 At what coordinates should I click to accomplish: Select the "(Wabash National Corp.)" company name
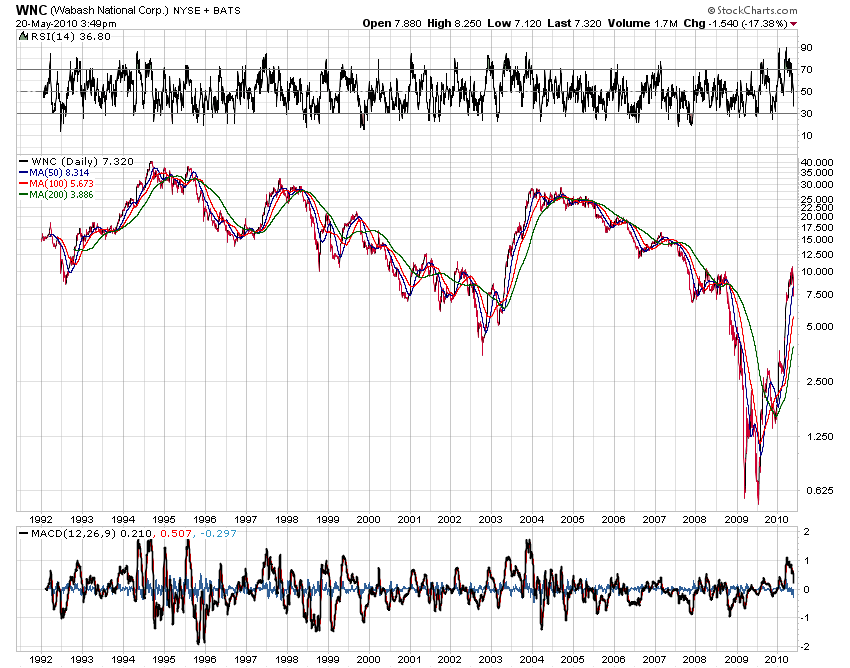pos(110,10)
